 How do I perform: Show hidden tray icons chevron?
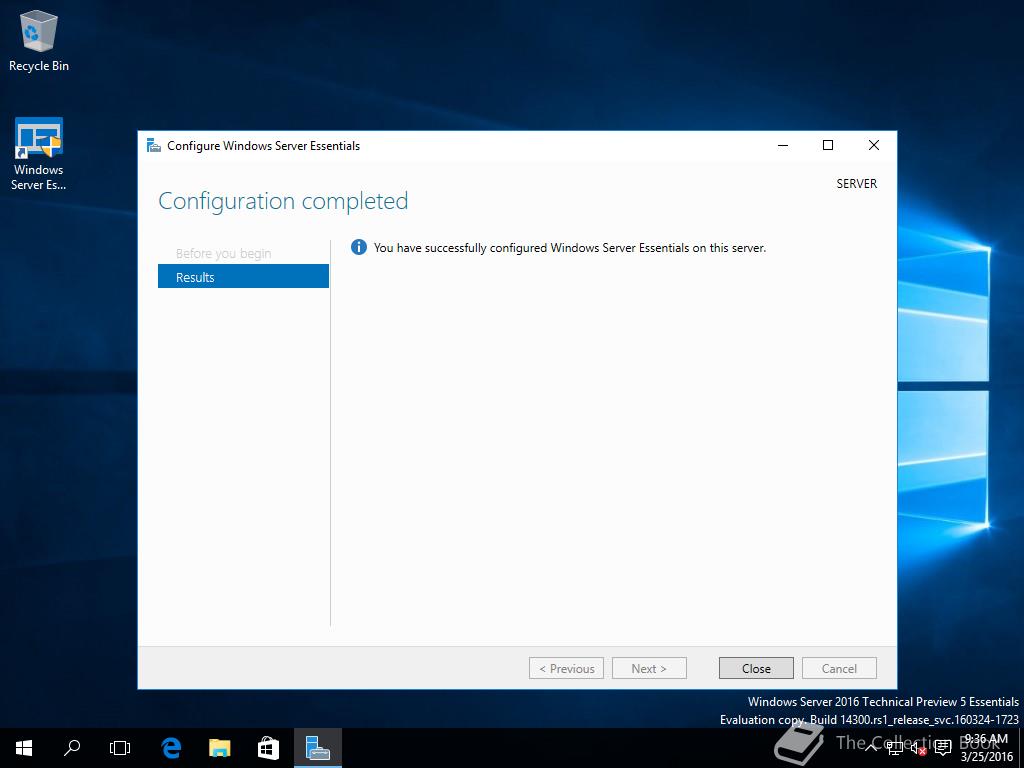(871, 748)
